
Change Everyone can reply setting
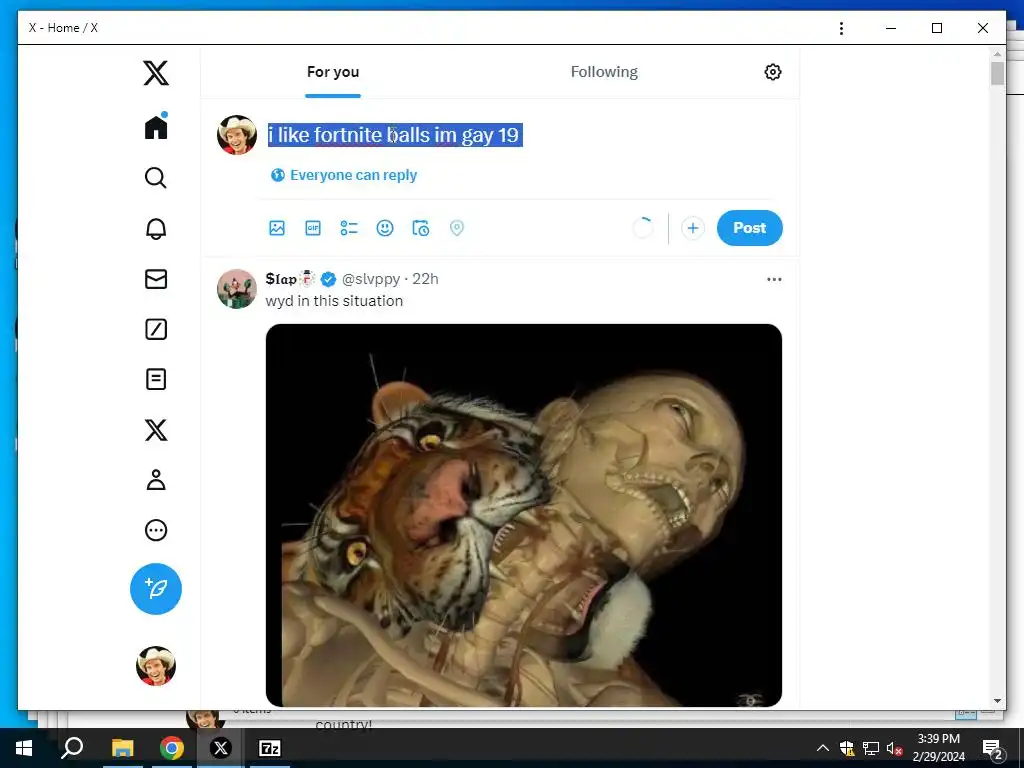(344, 175)
